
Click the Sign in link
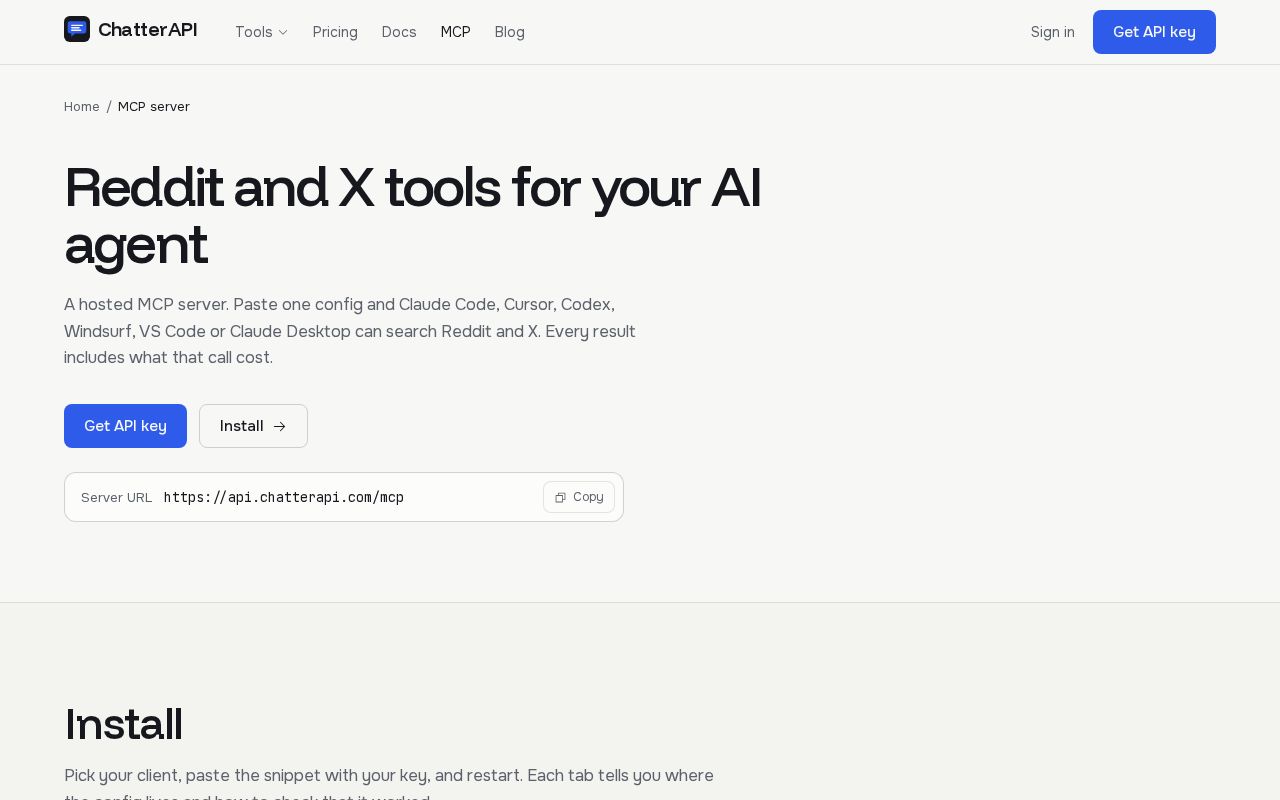1052,32
